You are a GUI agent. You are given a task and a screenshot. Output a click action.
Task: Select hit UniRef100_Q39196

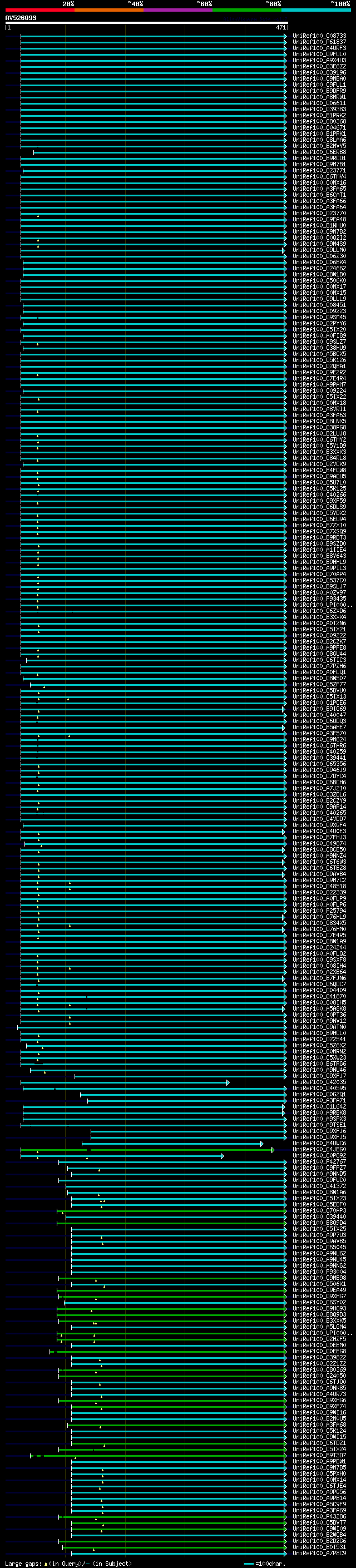click(x=319, y=72)
